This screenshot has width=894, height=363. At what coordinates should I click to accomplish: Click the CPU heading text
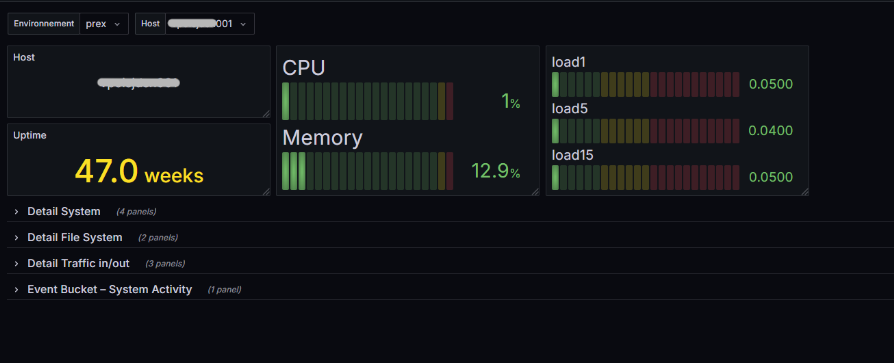click(304, 68)
